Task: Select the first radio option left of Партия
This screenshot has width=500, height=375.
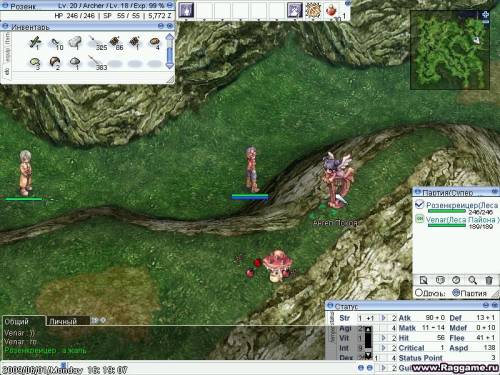Action: pos(419,293)
